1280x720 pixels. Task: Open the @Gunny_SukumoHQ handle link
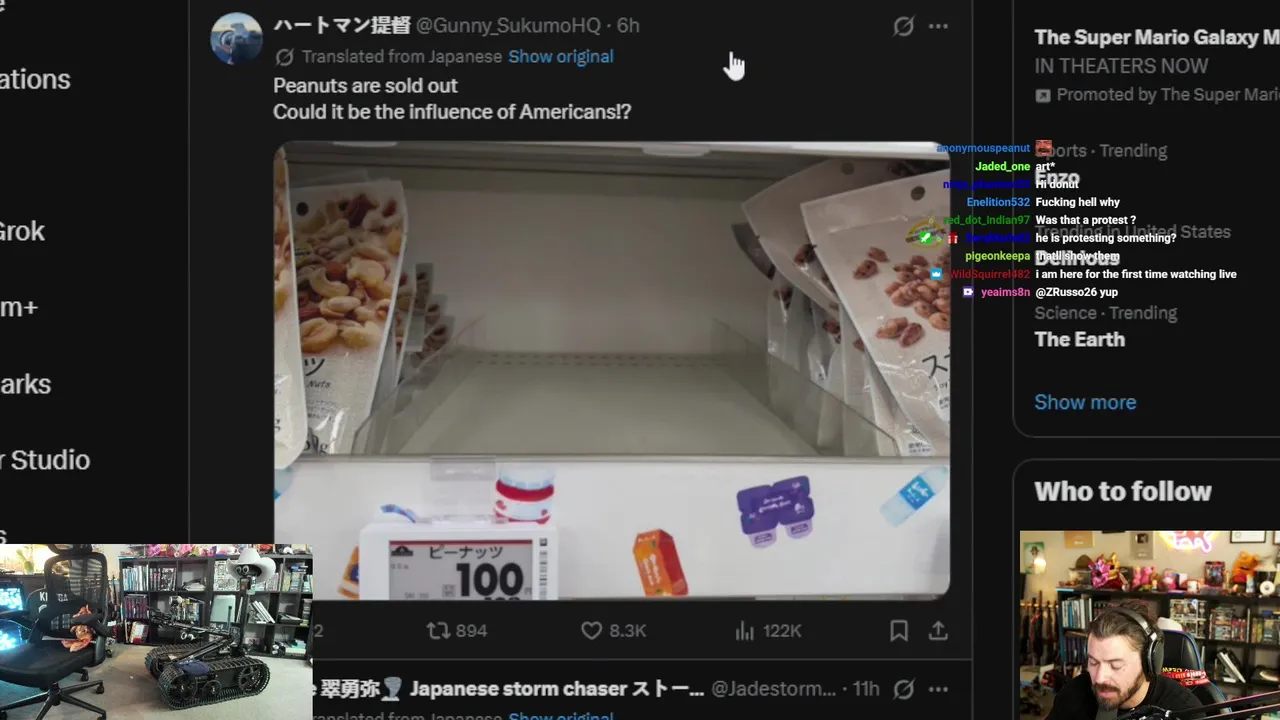click(509, 26)
